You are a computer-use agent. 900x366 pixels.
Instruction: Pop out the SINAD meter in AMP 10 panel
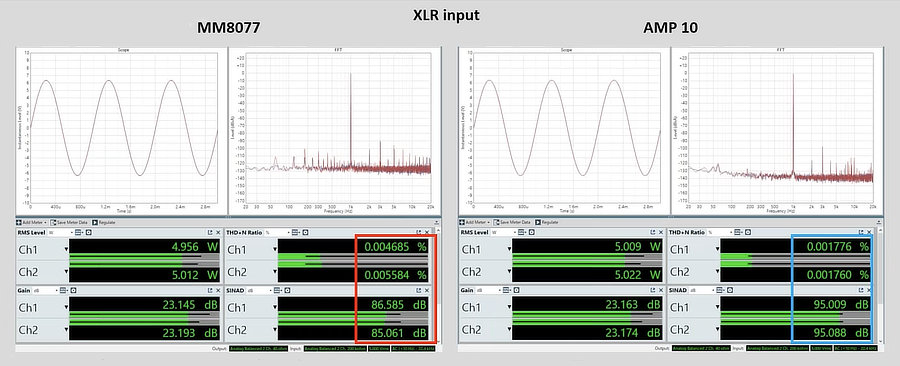point(861,290)
